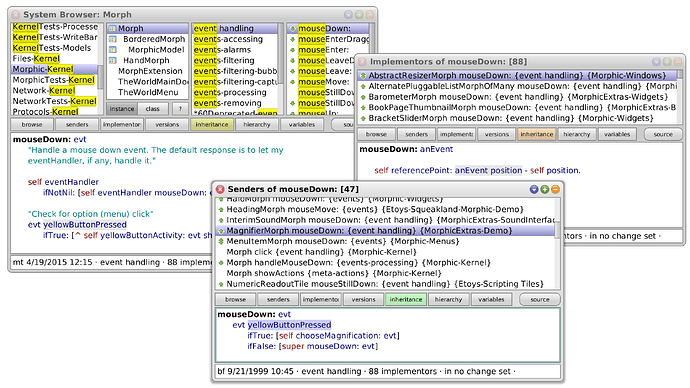Click class icon beside MorphicModel

112,50
